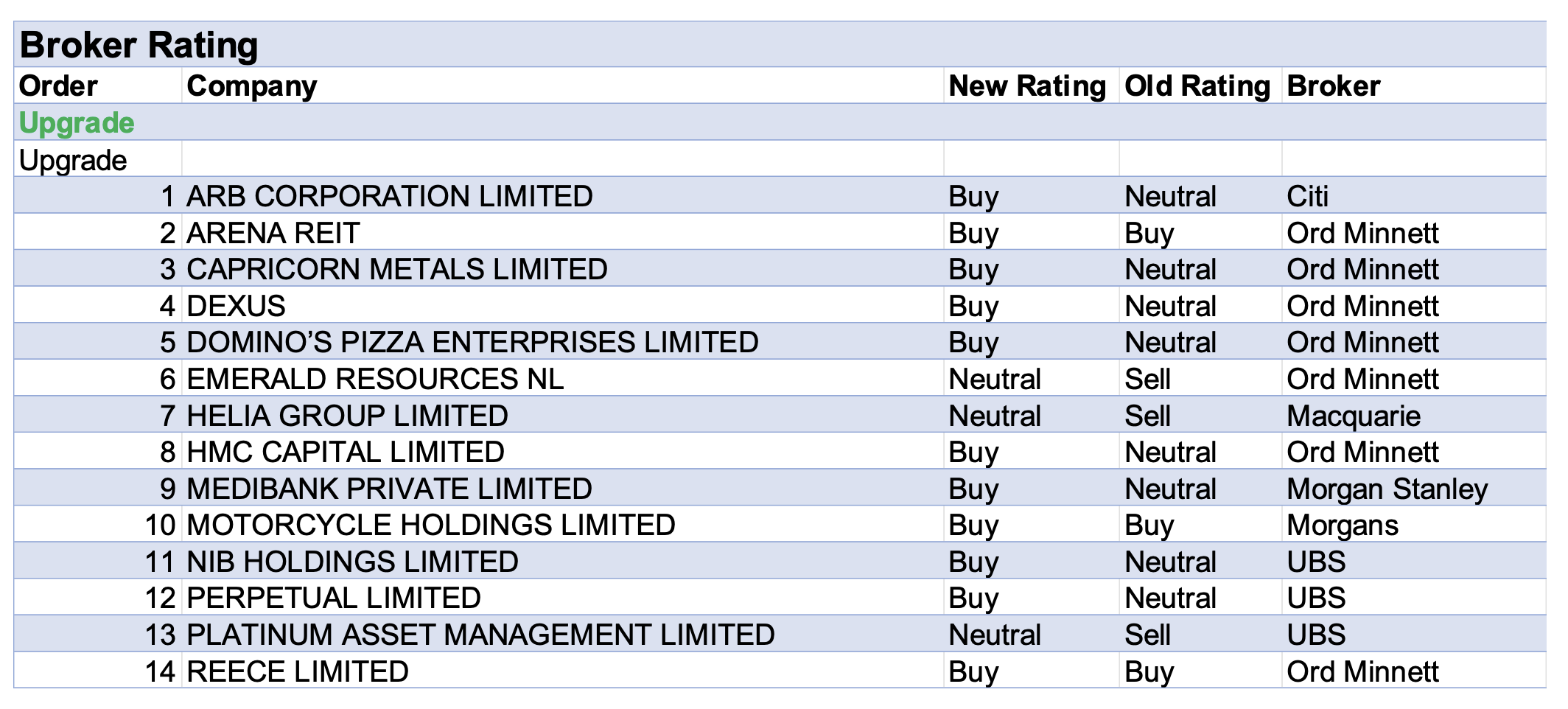Click the MOTORCYCLE HOLDINGS LIMITED cell
The image size is (1568, 709).
pos(430,525)
